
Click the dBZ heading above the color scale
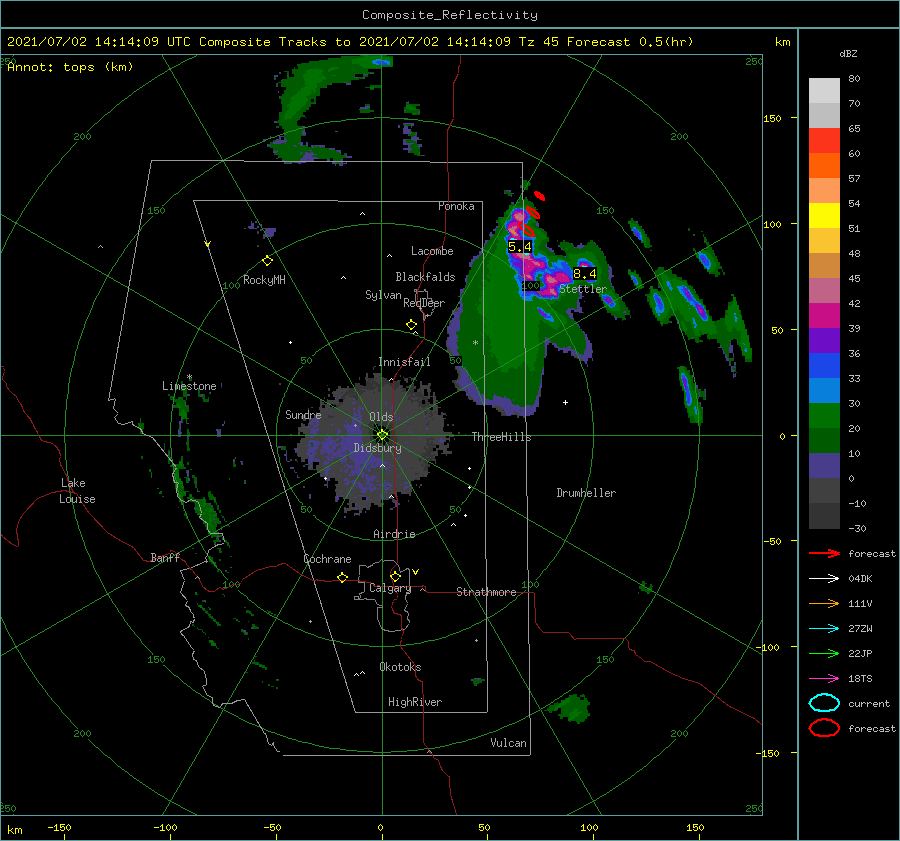(x=848, y=53)
